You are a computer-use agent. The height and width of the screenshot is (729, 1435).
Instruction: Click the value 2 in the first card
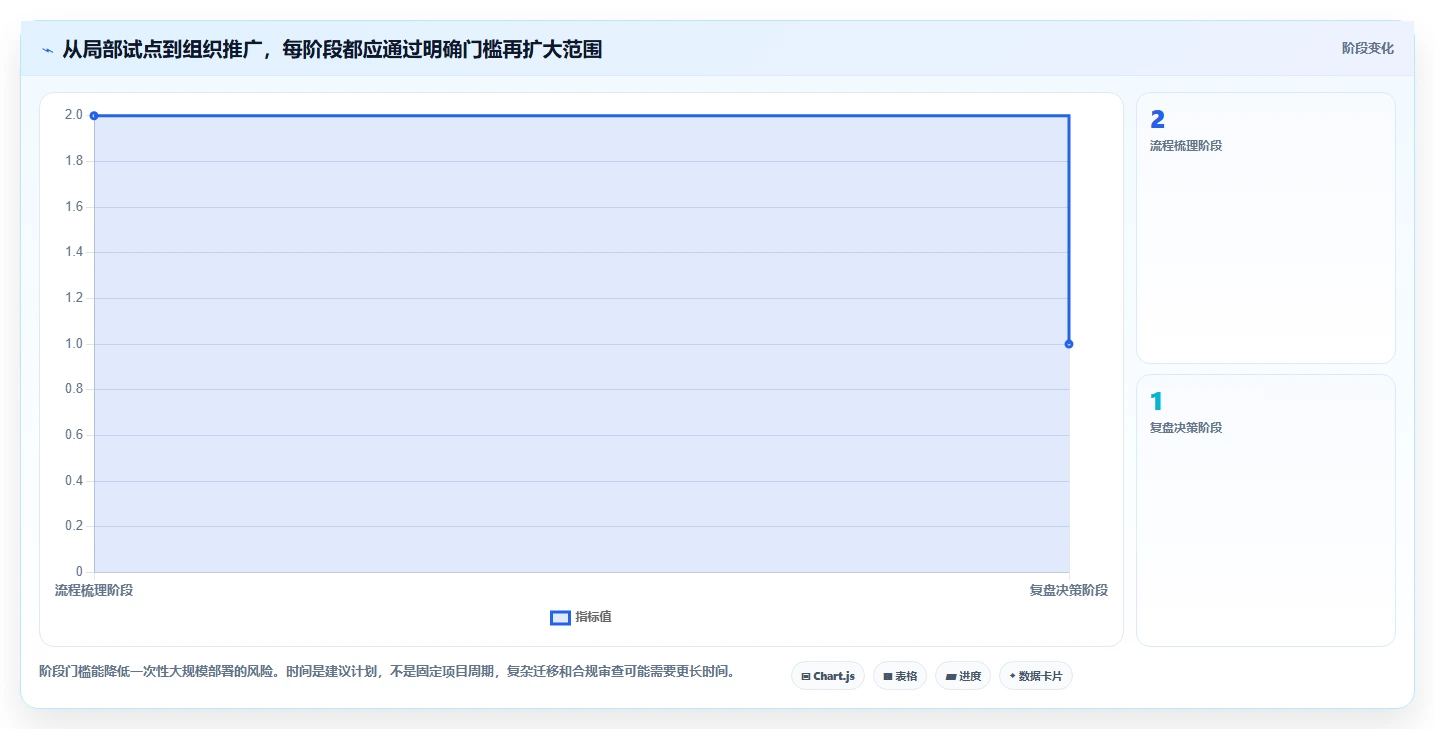click(x=1158, y=120)
